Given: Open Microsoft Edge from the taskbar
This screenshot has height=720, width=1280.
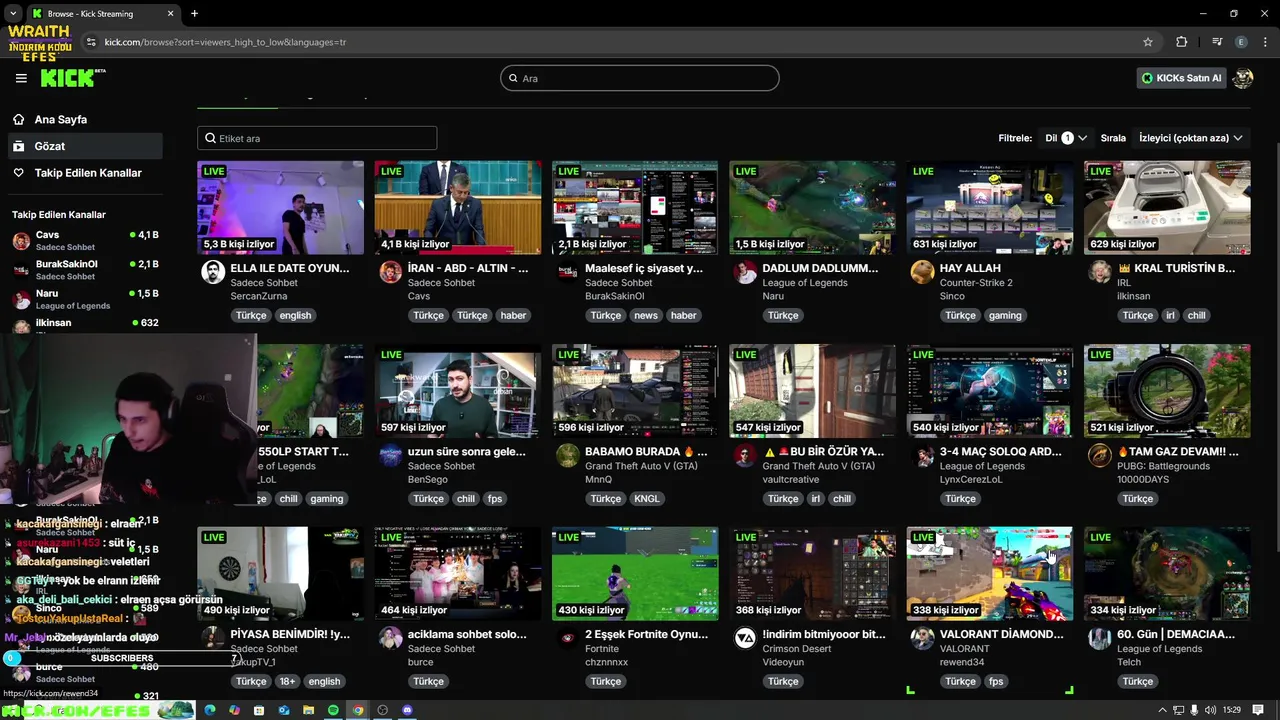Looking at the screenshot, I should [209, 710].
